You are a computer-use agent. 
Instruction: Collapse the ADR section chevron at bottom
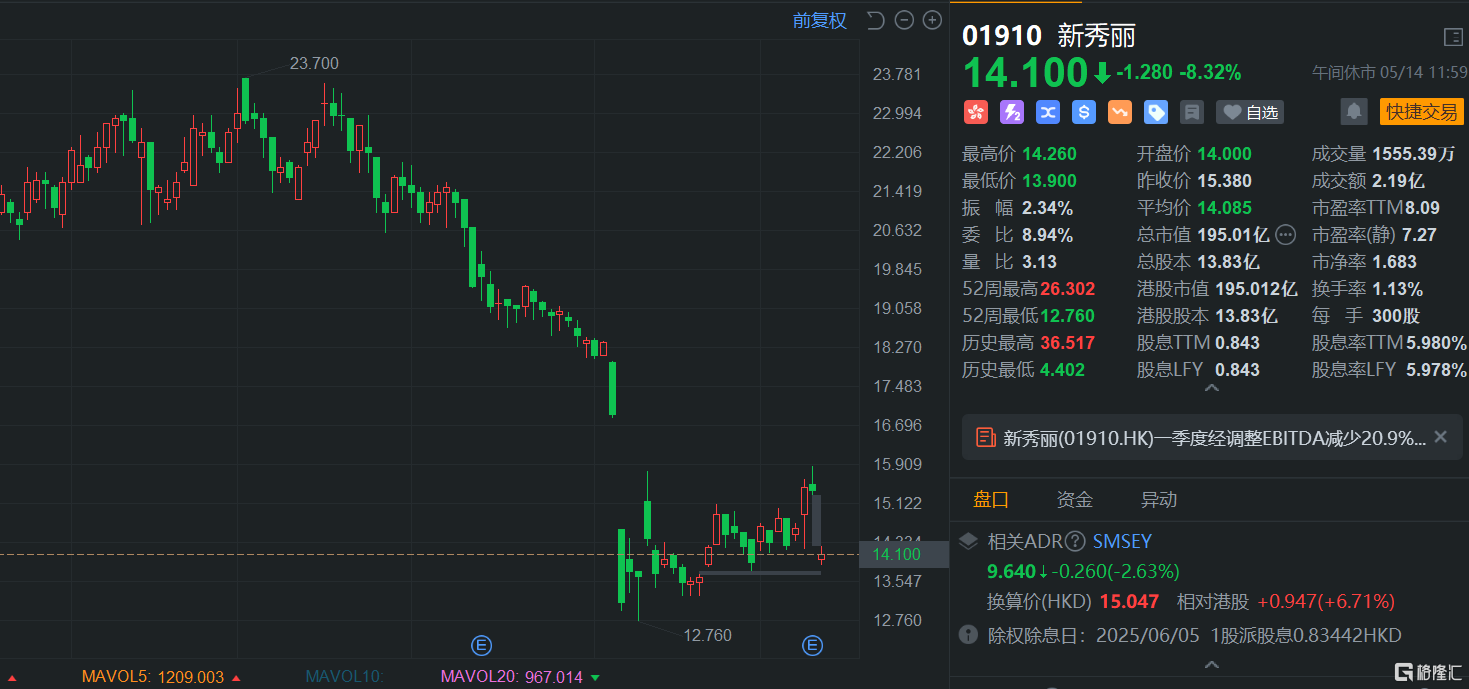pos(1211,665)
